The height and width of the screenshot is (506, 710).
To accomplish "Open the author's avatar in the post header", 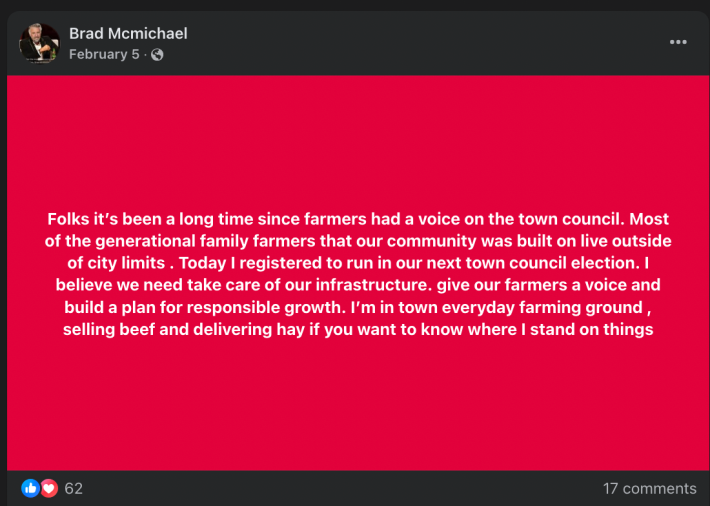I will (x=39, y=43).
